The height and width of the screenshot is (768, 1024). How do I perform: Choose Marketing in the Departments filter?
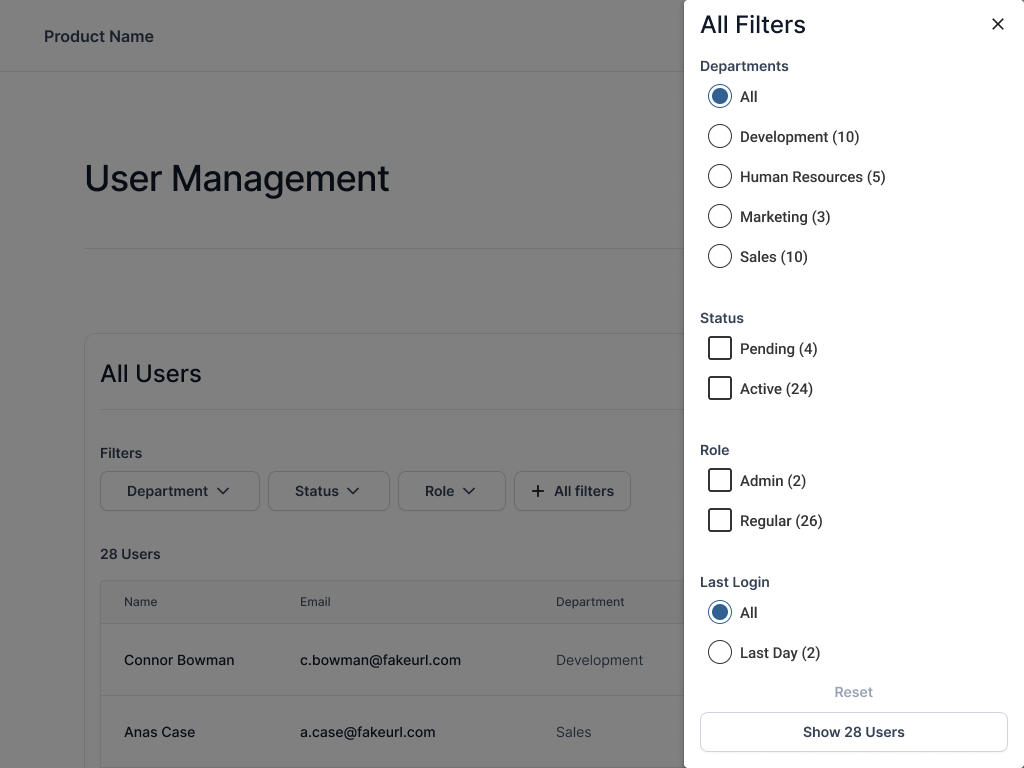pos(720,216)
